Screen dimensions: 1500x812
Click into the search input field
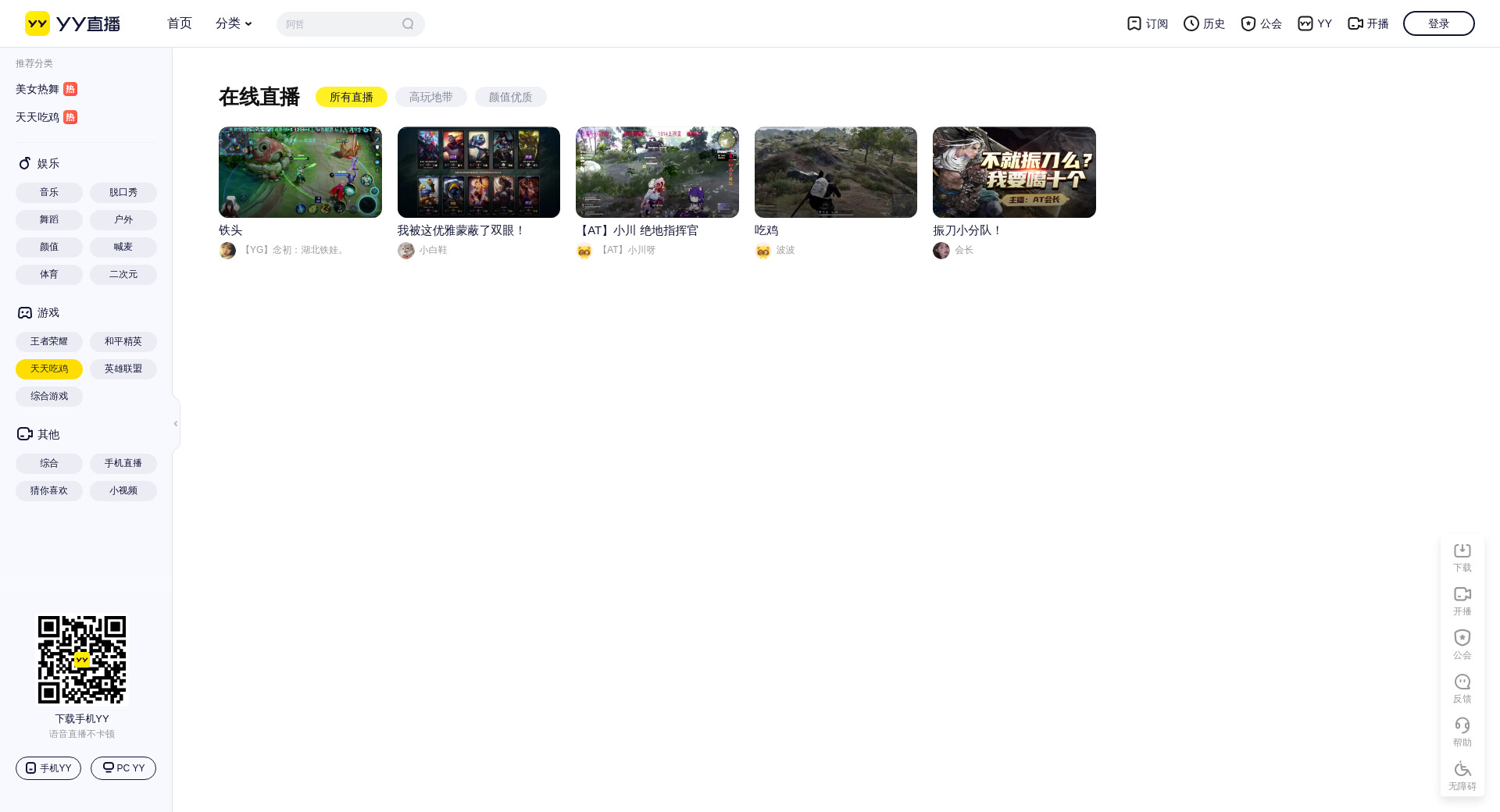[x=340, y=24]
